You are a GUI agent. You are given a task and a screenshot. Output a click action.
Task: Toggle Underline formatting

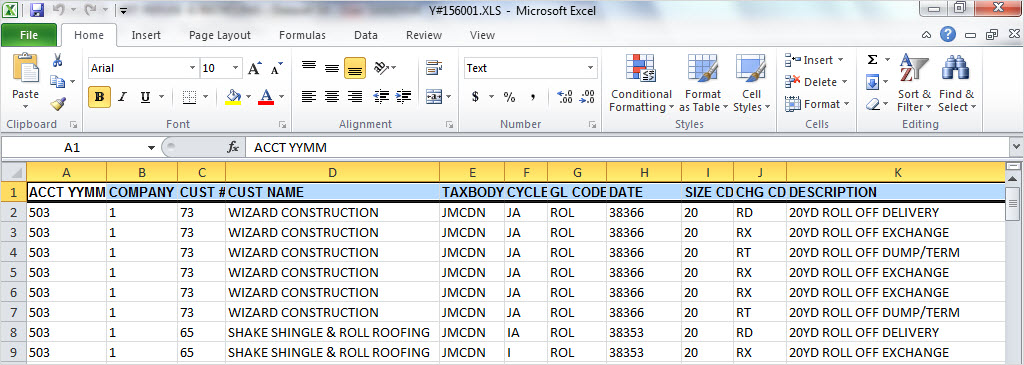144,97
